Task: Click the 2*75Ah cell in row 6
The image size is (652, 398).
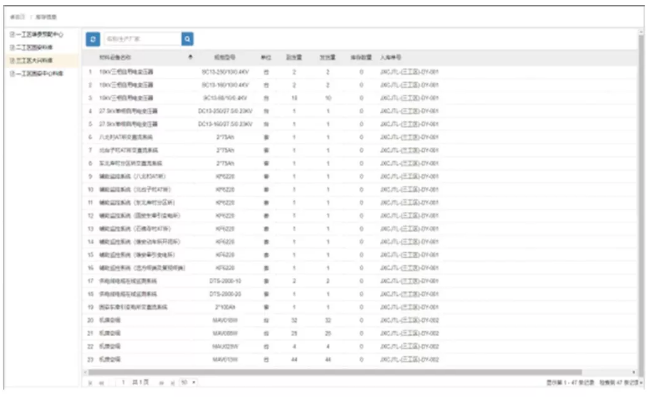Action: click(x=225, y=137)
